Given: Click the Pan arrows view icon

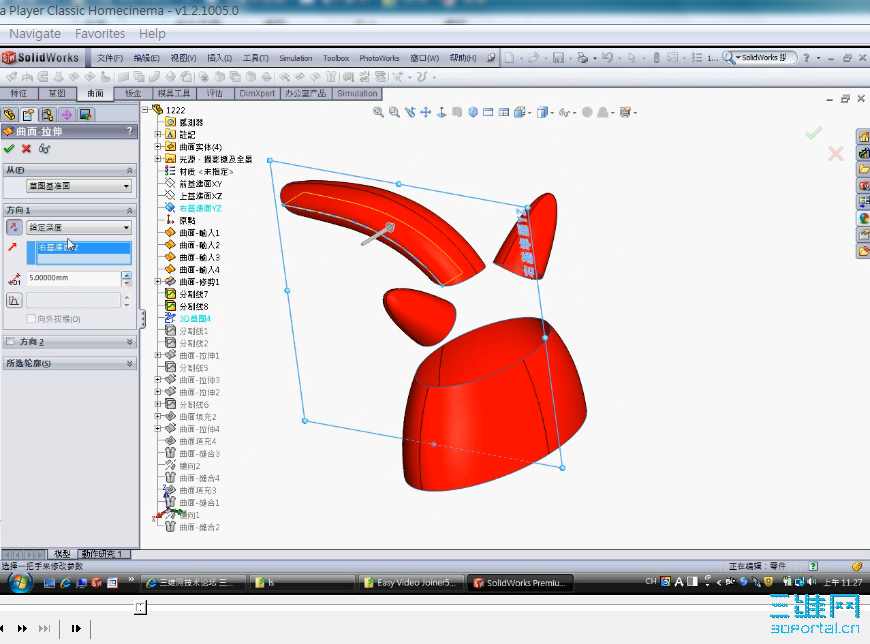Looking at the screenshot, I should click(x=426, y=112).
